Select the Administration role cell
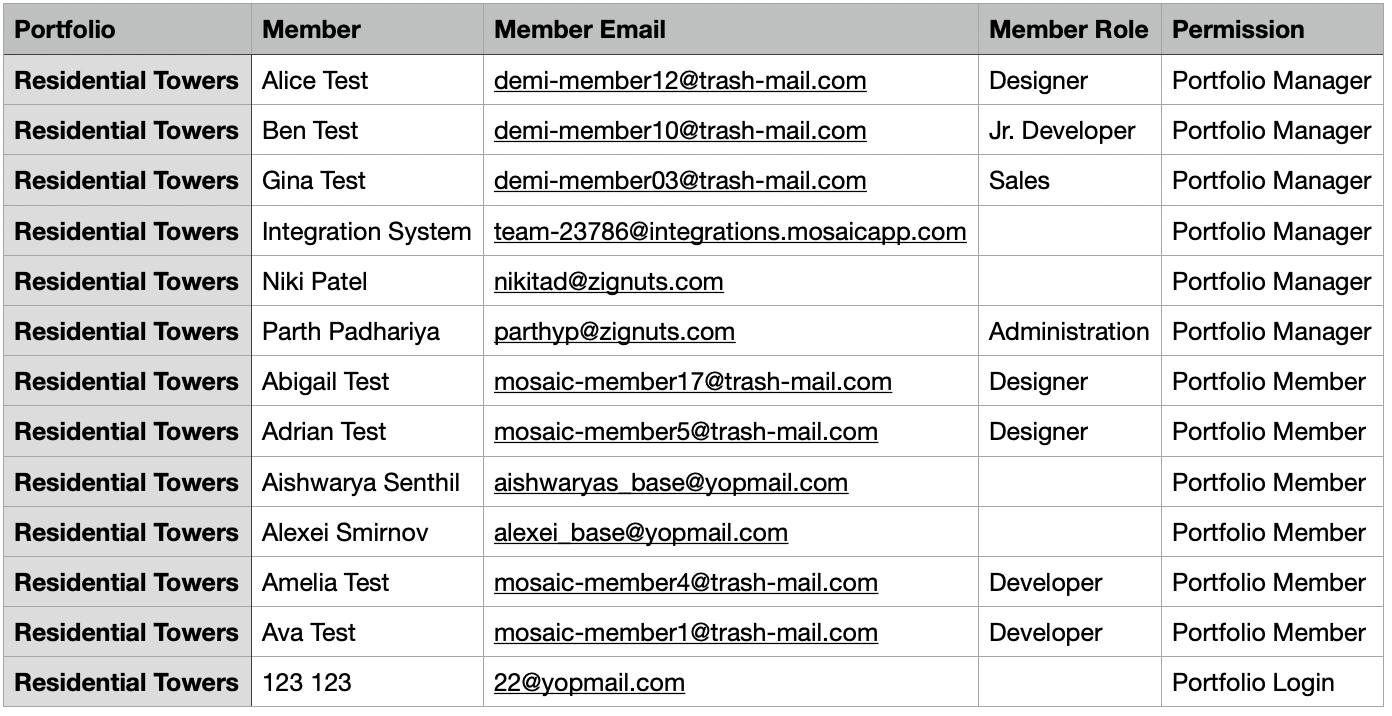Screen dimensions: 1392x716 1069,331
